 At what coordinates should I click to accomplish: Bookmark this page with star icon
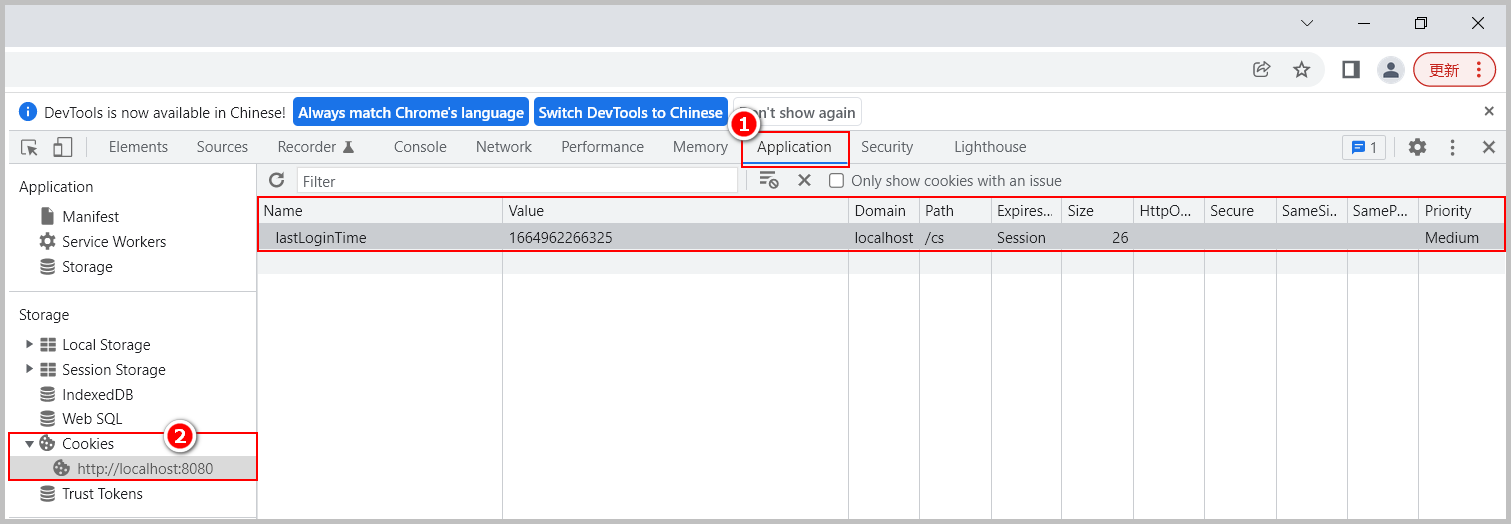click(x=1301, y=69)
